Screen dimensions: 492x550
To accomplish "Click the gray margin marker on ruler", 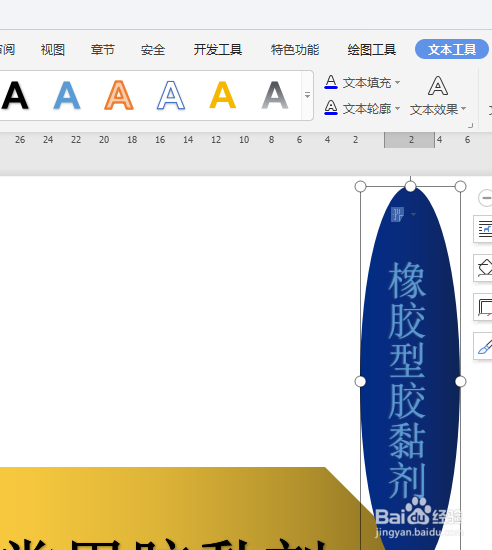I will 409,140.
